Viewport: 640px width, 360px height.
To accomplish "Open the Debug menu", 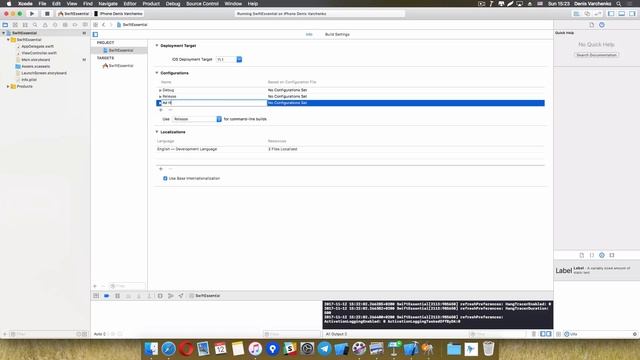I will (173, 4).
